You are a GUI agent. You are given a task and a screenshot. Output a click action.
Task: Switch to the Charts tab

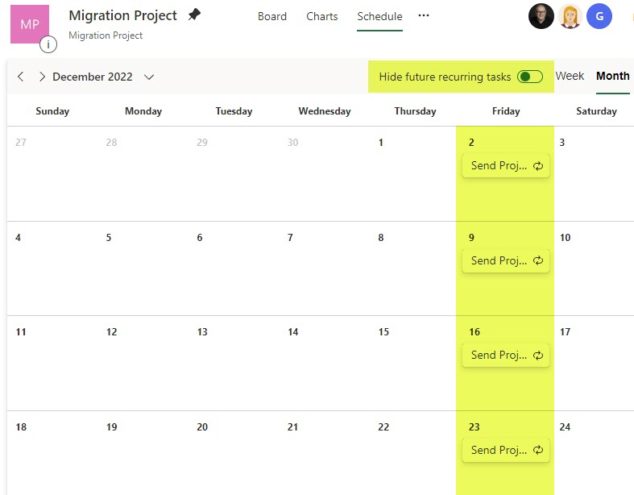pyautogui.click(x=322, y=16)
